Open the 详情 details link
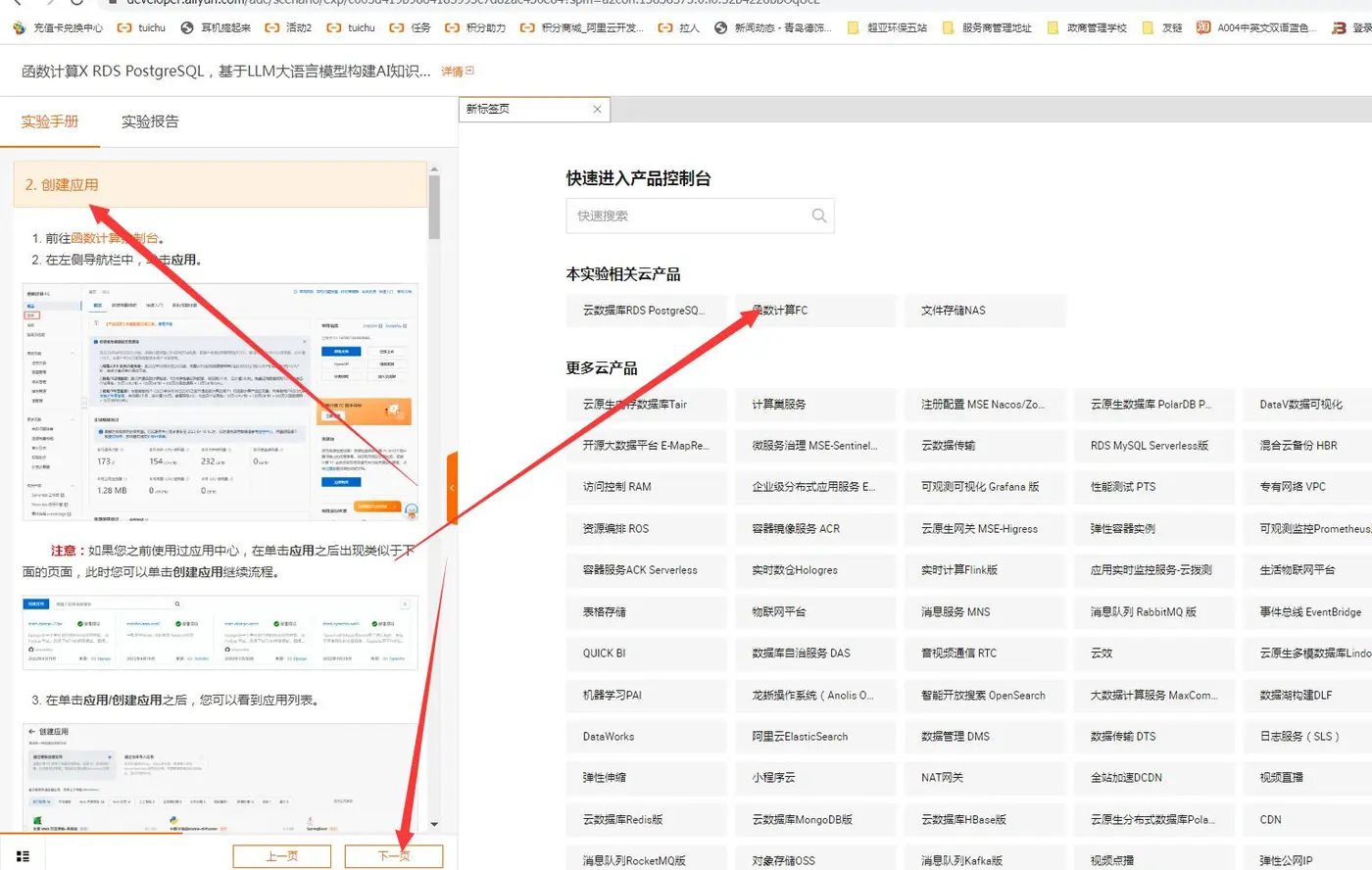 tap(458, 72)
